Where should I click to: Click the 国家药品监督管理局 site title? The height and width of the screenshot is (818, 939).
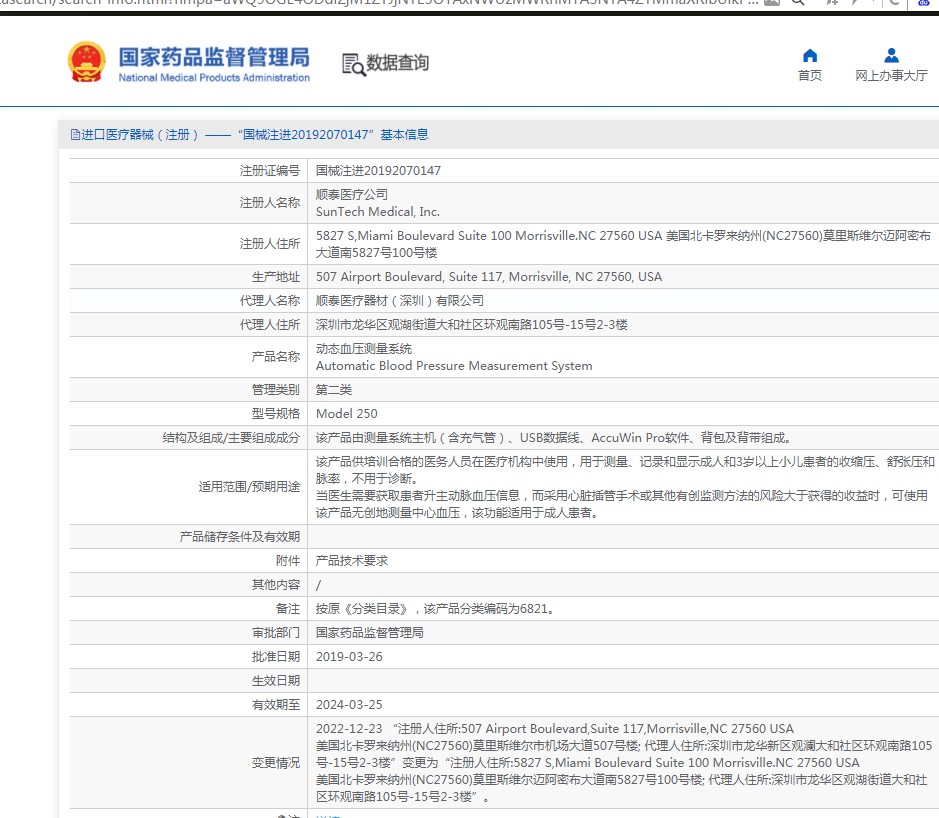click(x=214, y=56)
